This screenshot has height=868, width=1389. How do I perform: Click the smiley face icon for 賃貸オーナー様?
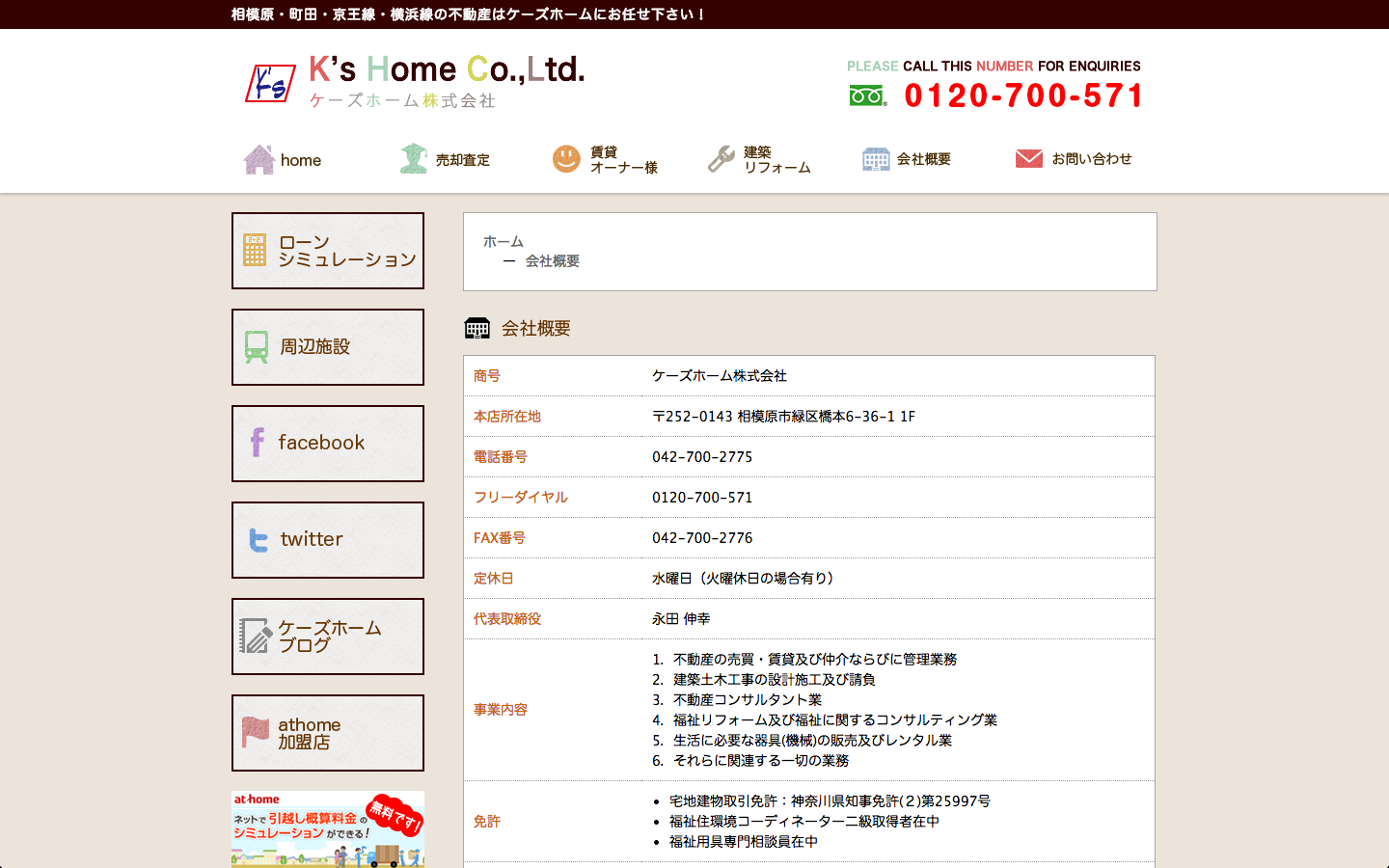pos(566,159)
